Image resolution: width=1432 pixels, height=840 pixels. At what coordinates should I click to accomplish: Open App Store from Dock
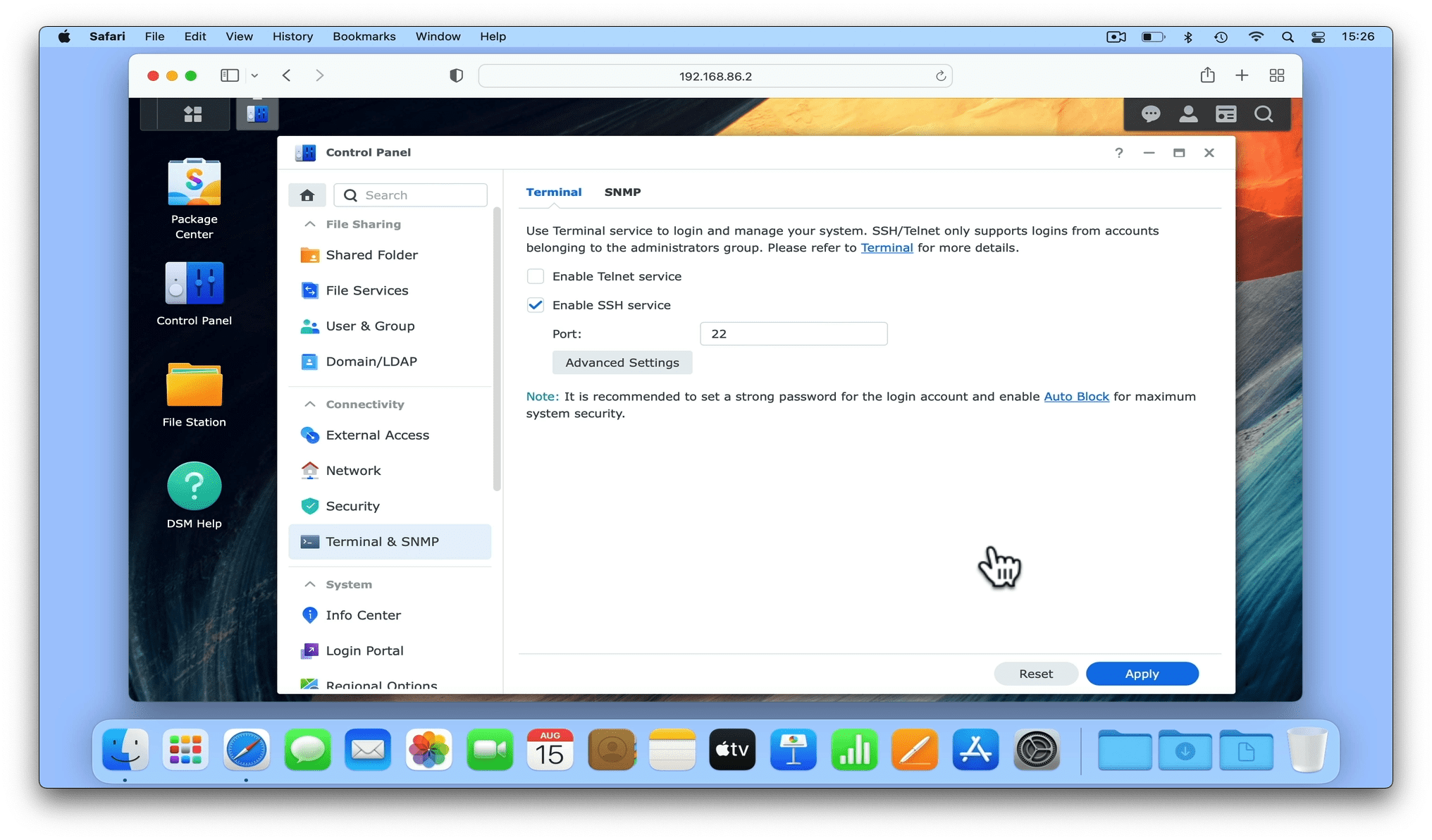(975, 750)
